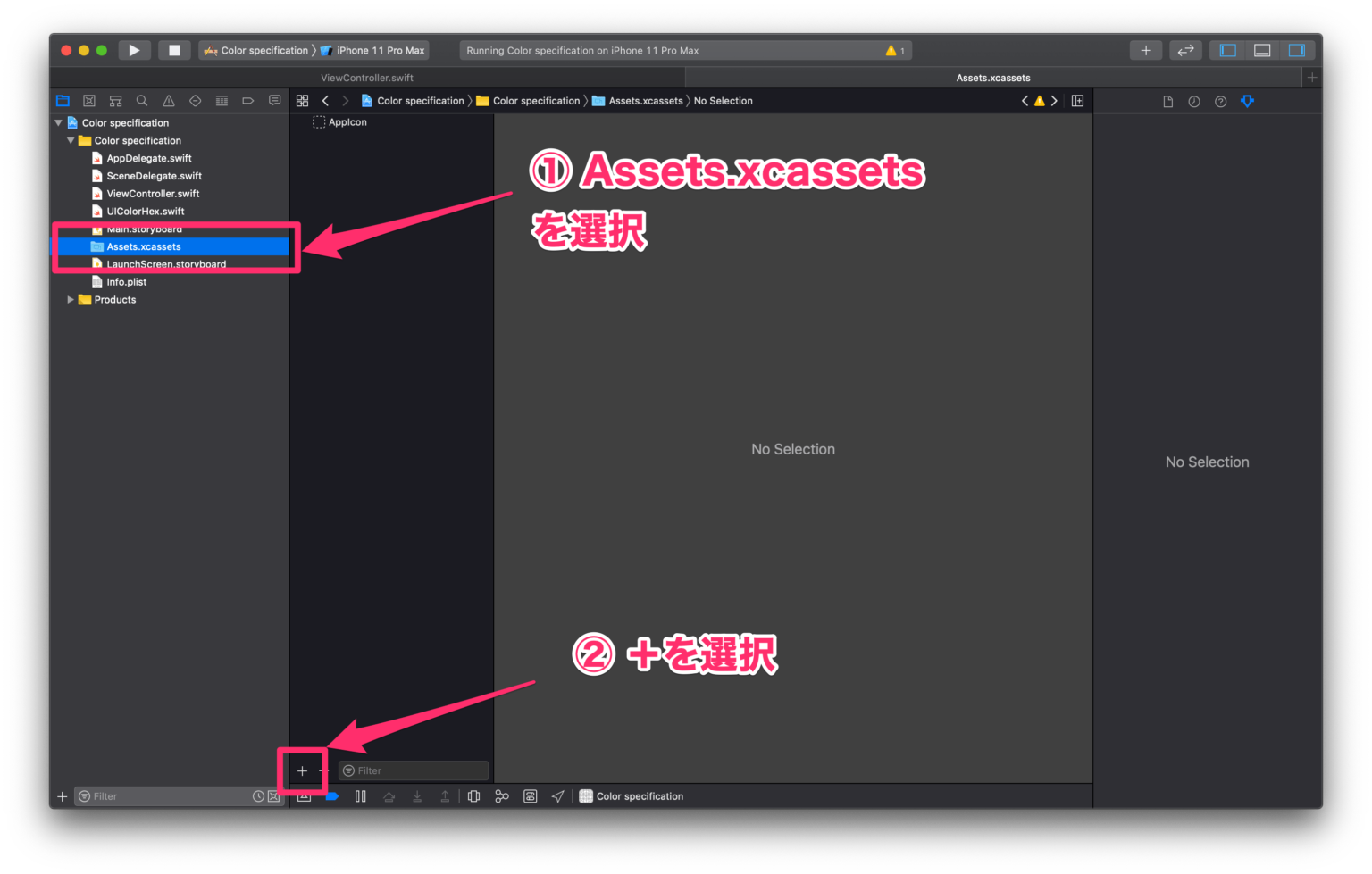Toggle the bottom Debug area visibility
Image resolution: width=1372 pixels, height=874 pixels.
[x=1262, y=50]
